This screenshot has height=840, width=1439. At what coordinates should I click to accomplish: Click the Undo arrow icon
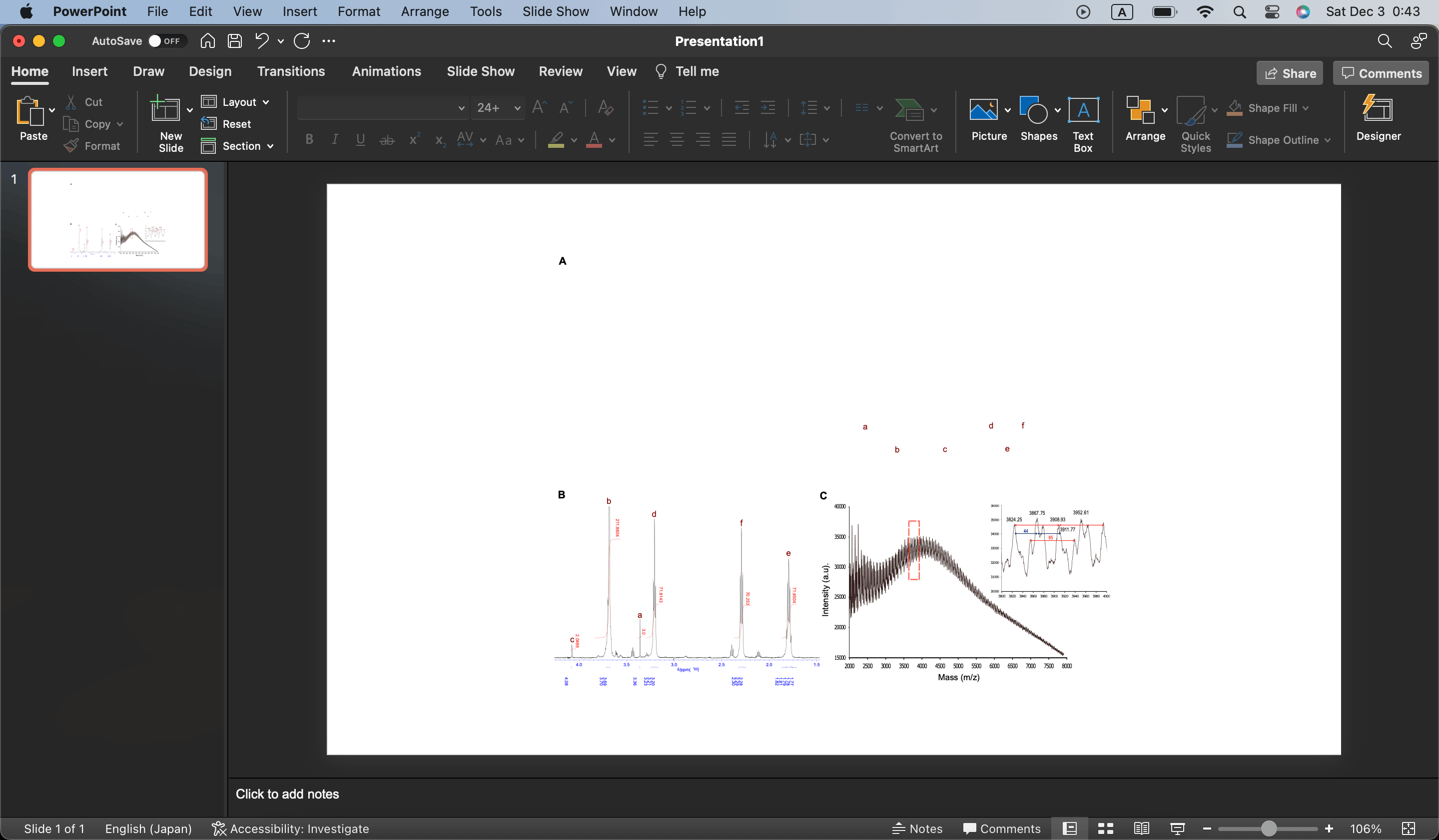click(261, 41)
